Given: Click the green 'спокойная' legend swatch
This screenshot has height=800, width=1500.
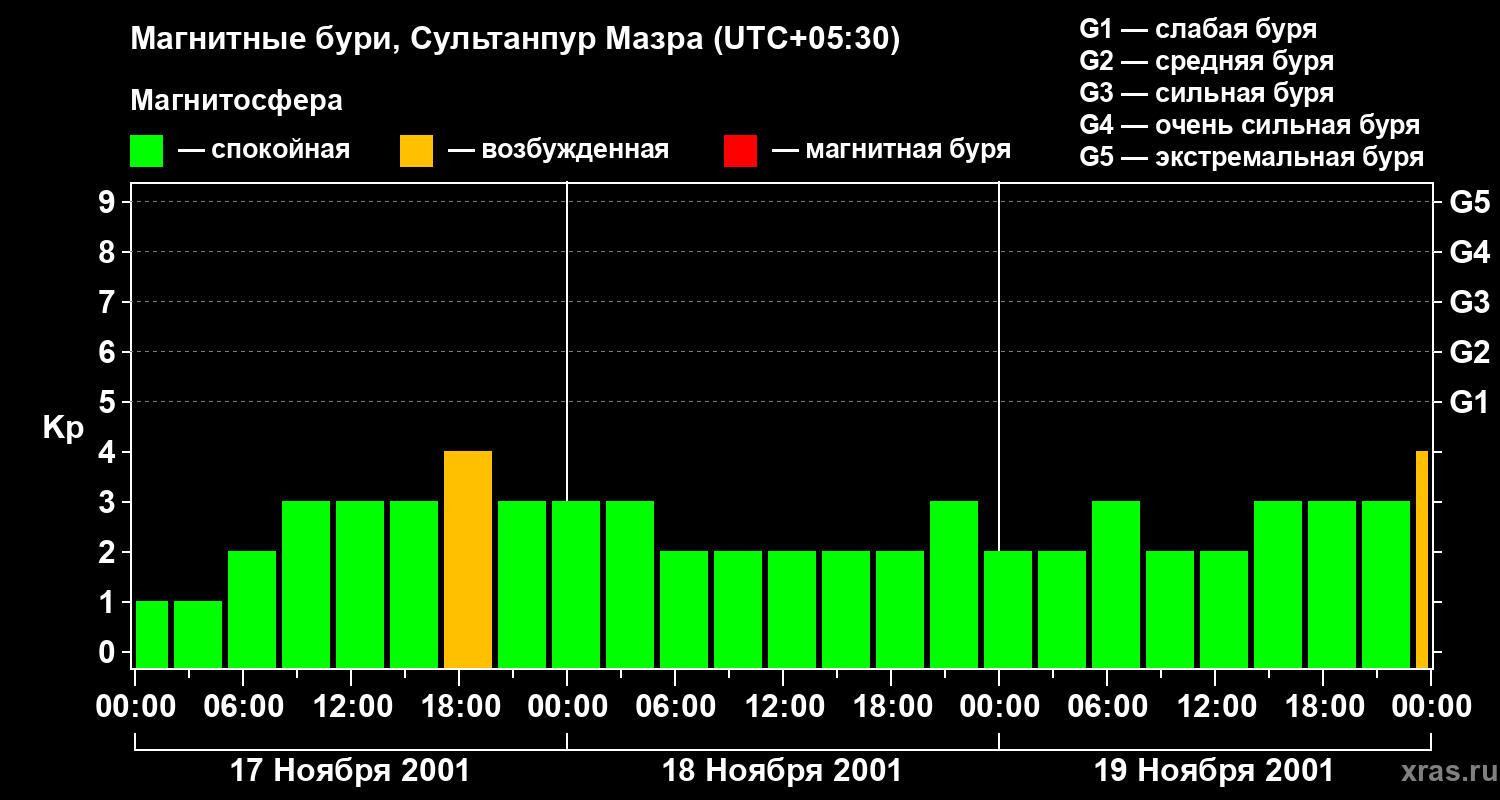Looking at the screenshot, I should pyautogui.click(x=147, y=151).
